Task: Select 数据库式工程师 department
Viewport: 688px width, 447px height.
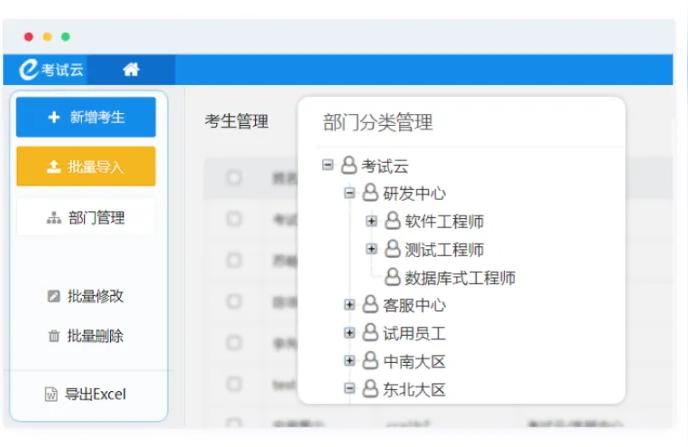Action: [x=460, y=278]
